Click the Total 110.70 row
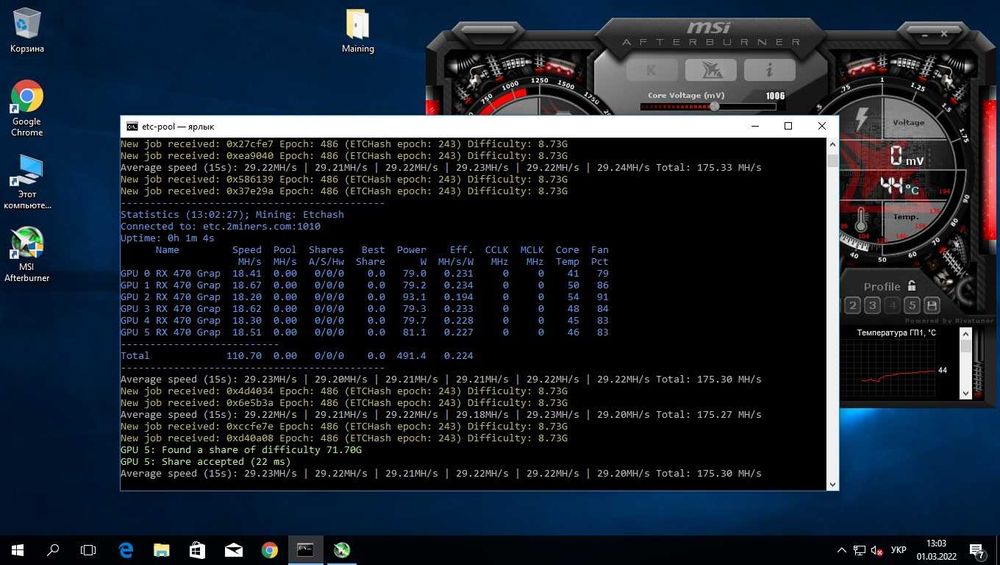 (x=297, y=356)
